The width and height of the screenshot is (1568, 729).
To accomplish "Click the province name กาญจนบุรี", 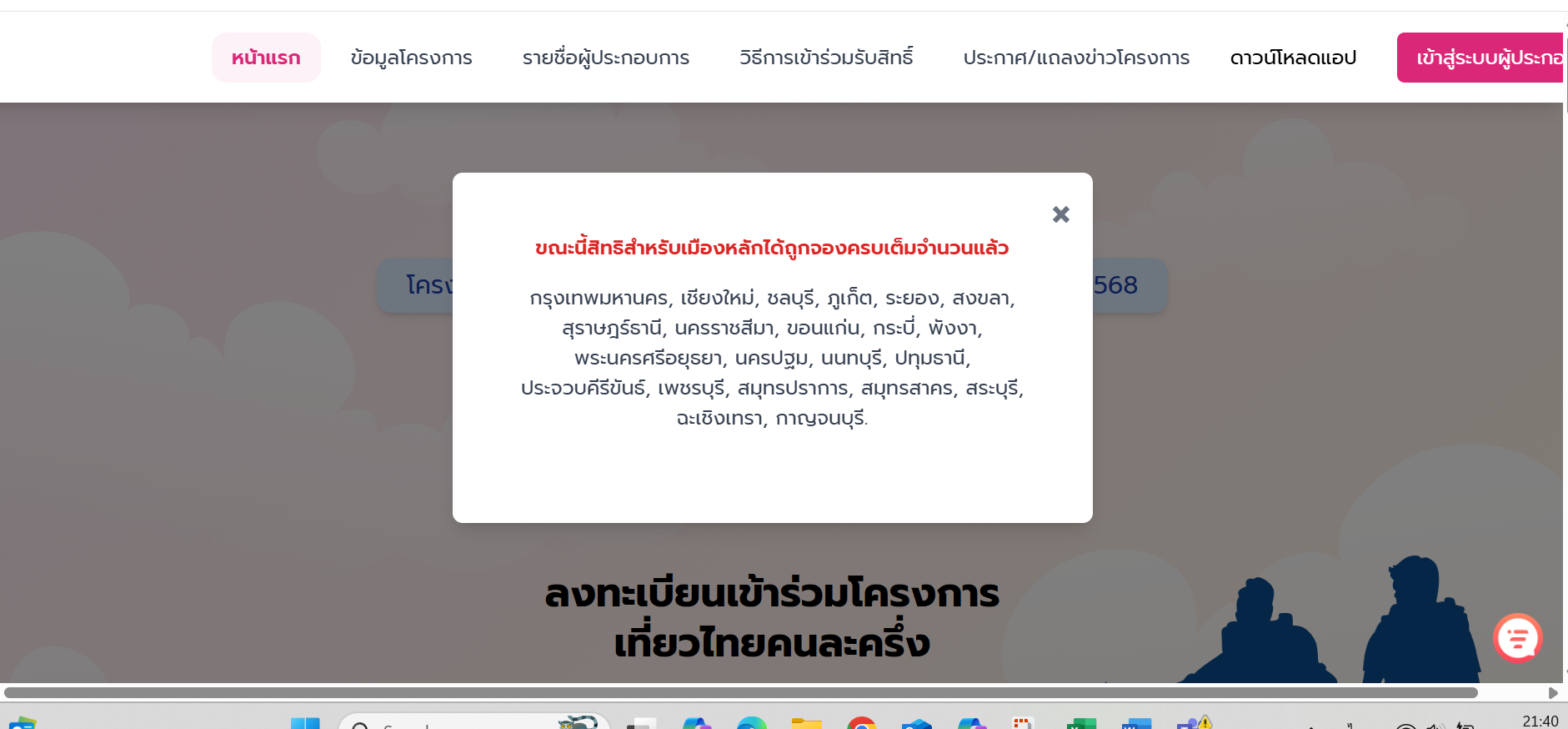I will click(x=820, y=418).
